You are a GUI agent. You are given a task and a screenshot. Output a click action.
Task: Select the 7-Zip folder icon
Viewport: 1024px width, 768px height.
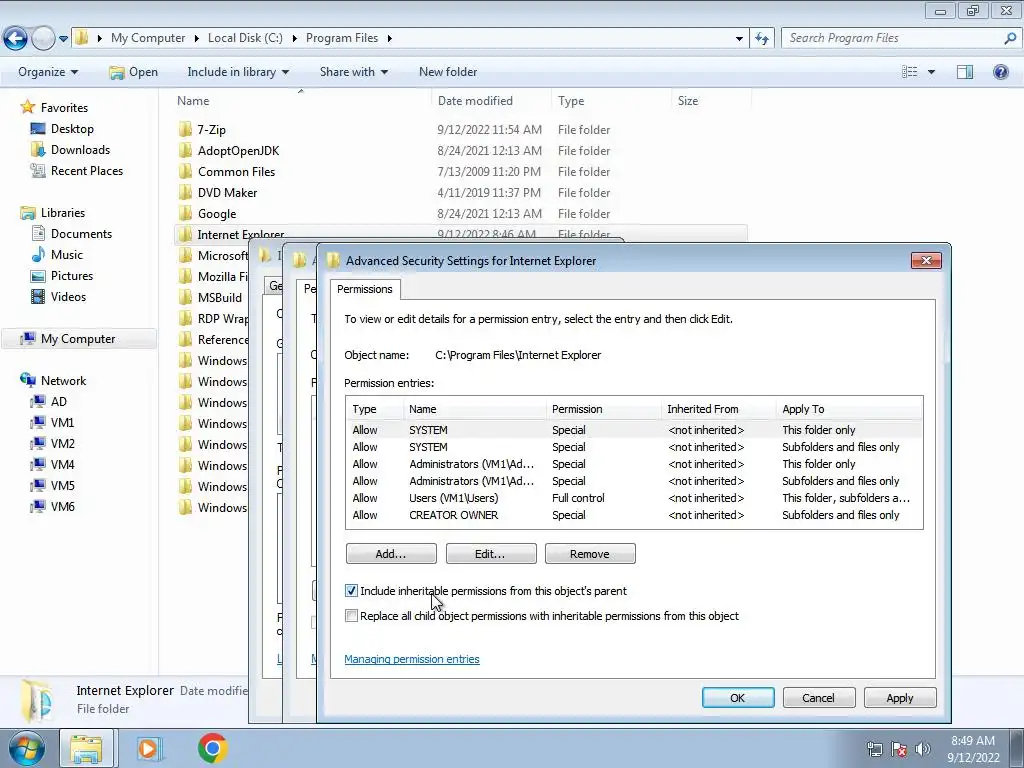click(x=185, y=129)
